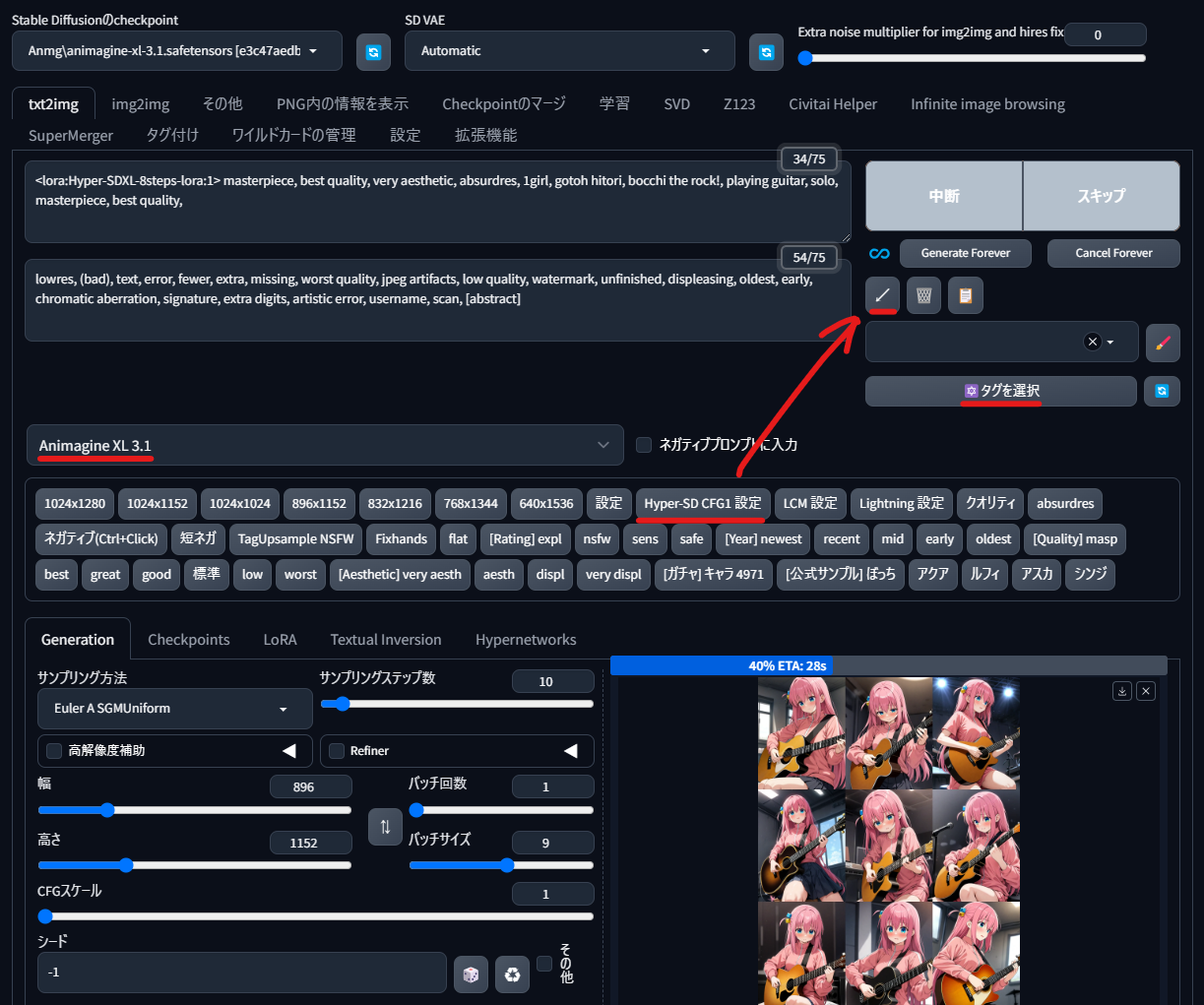This screenshot has height=1005, width=1204.
Task: Adjust the バッチサイズ slider
Action: point(501,865)
